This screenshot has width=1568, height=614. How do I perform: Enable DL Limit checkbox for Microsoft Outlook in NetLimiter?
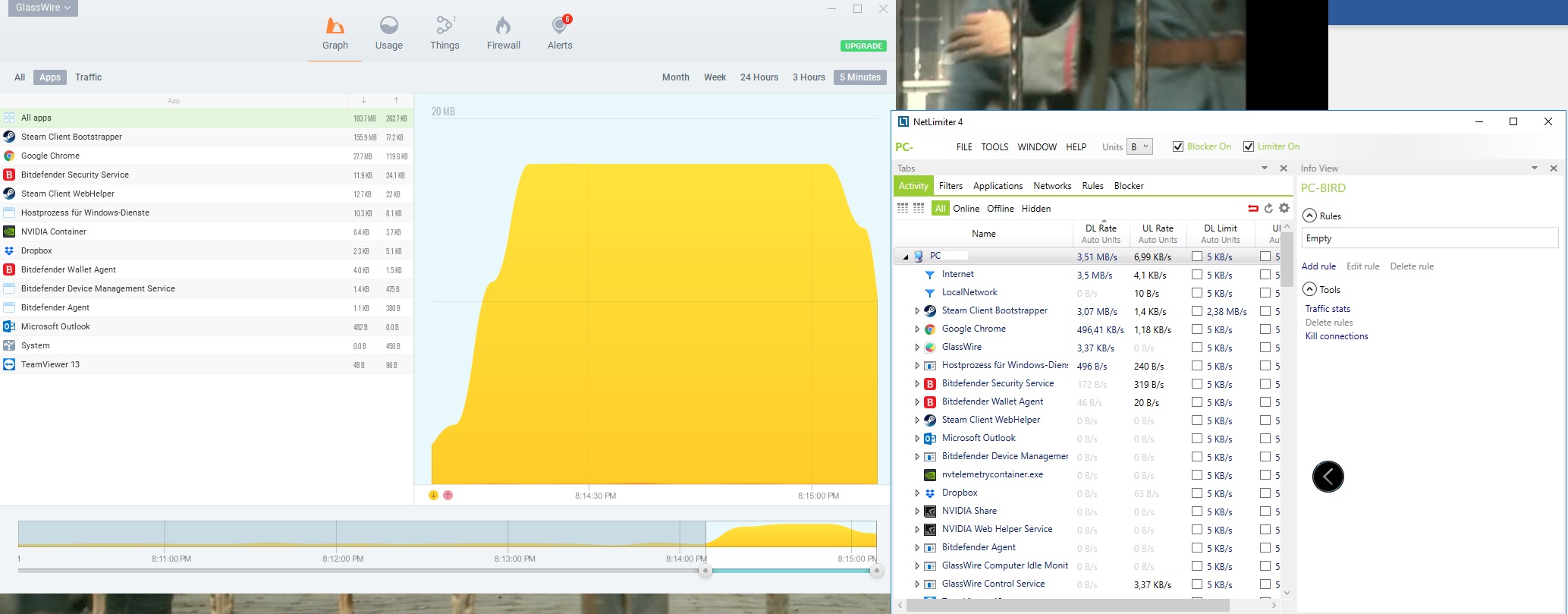[1197, 439]
